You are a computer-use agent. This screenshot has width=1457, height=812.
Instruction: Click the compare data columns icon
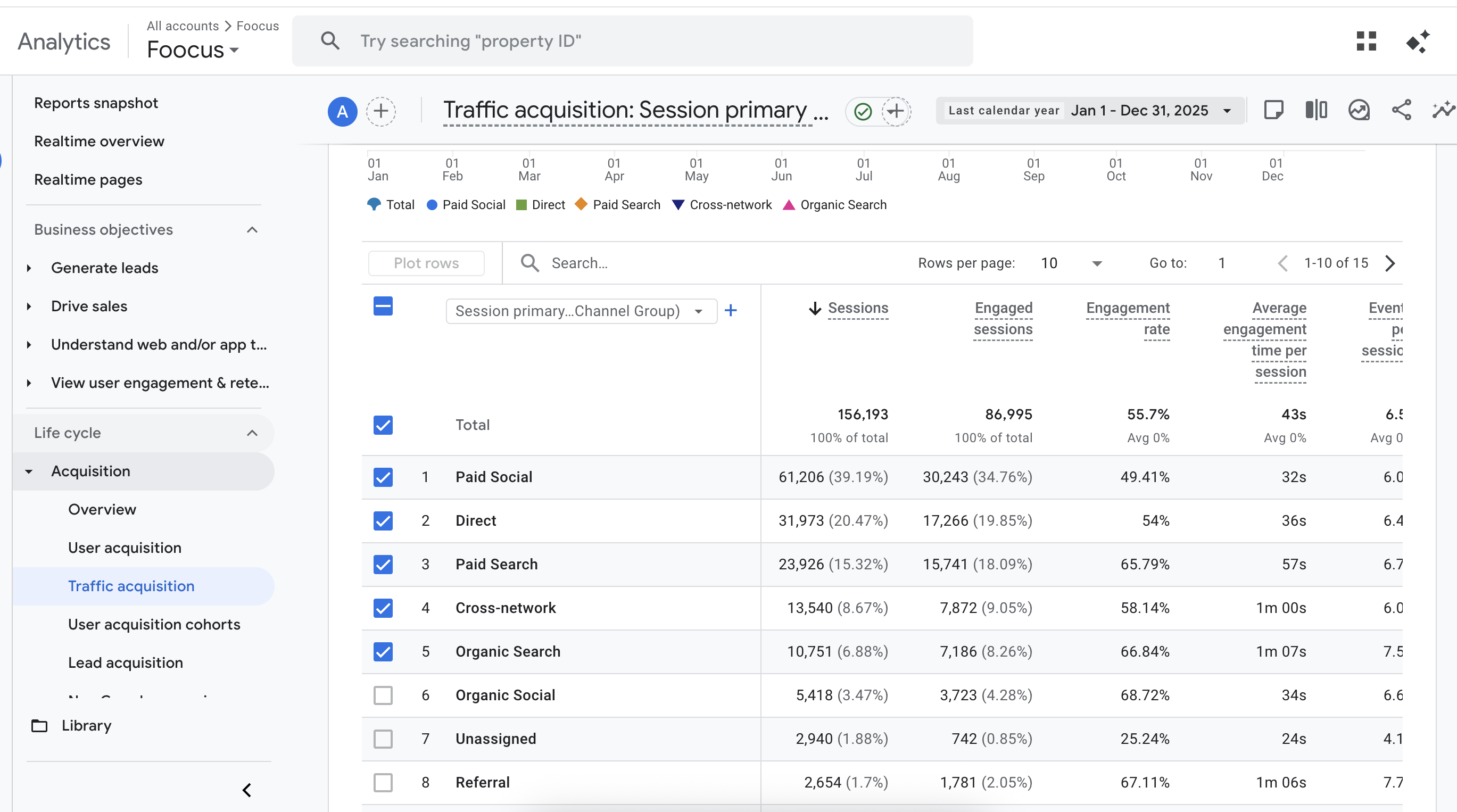point(1316,110)
